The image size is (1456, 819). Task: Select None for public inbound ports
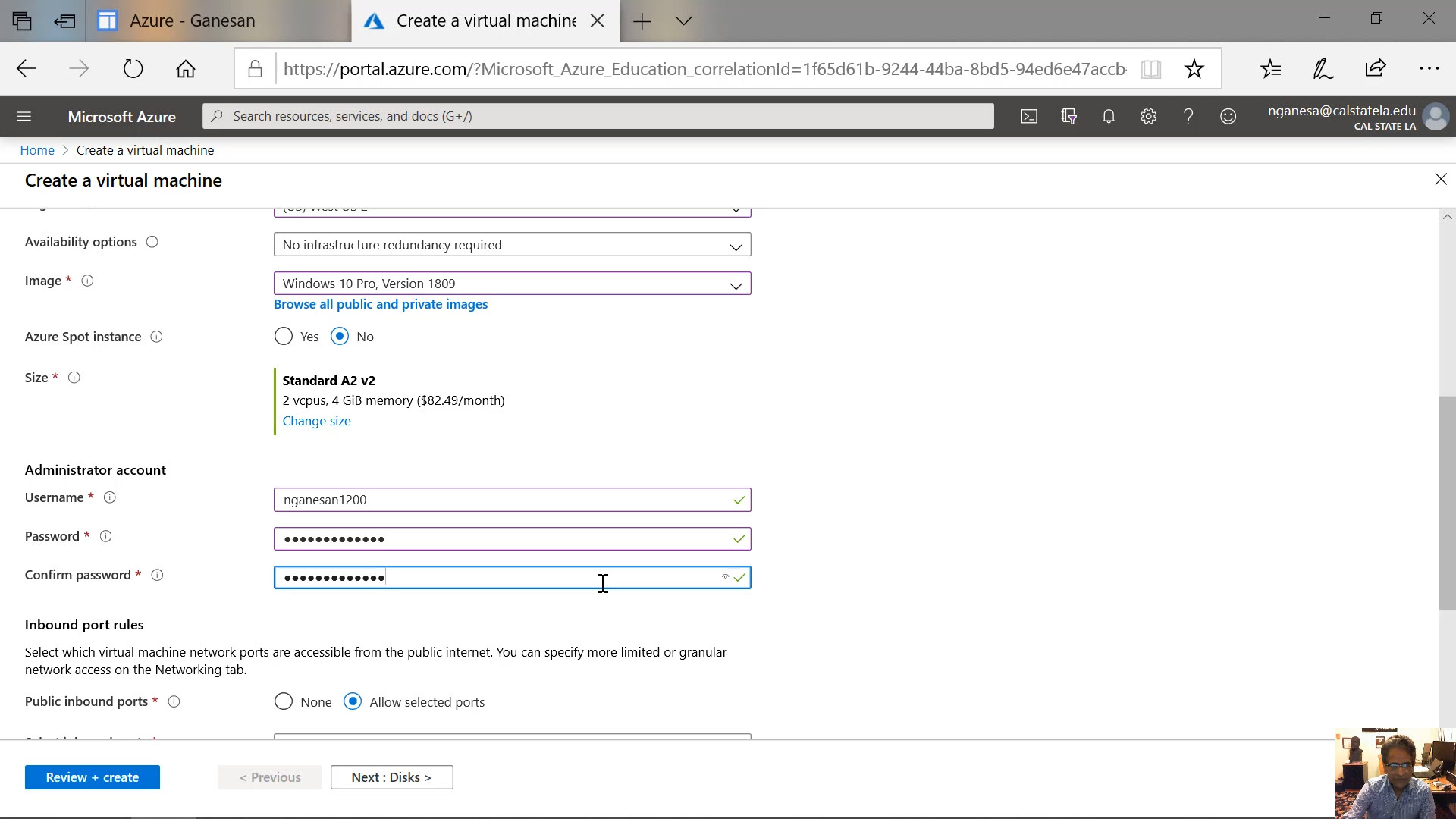[x=284, y=702]
